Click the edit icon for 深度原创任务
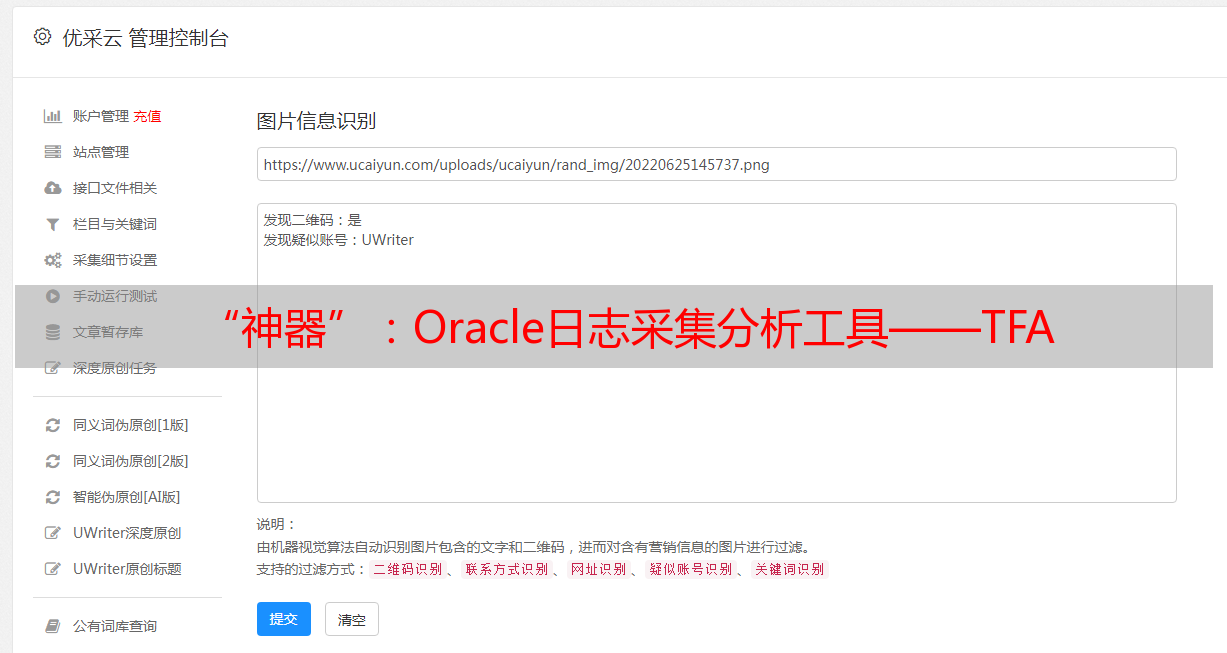The width and height of the screenshot is (1227, 653). [x=53, y=368]
